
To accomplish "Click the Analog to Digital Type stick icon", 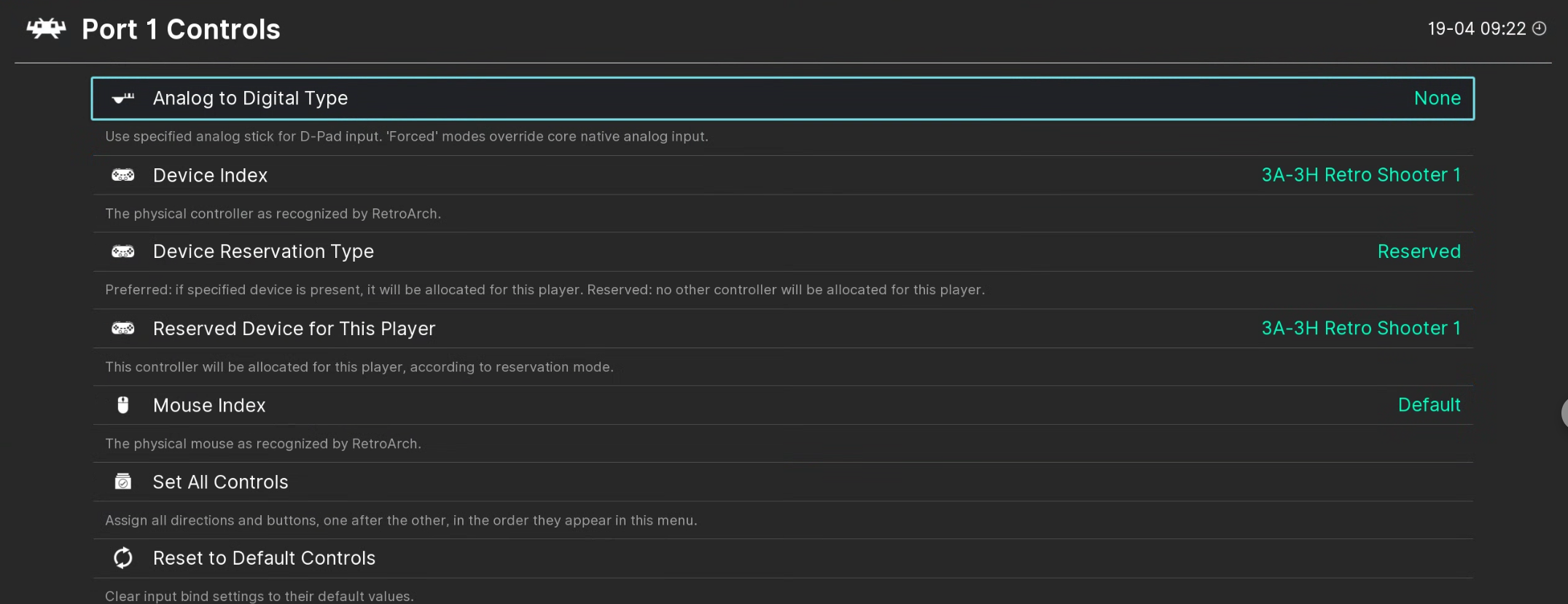I will pyautogui.click(x=123, y=98).
